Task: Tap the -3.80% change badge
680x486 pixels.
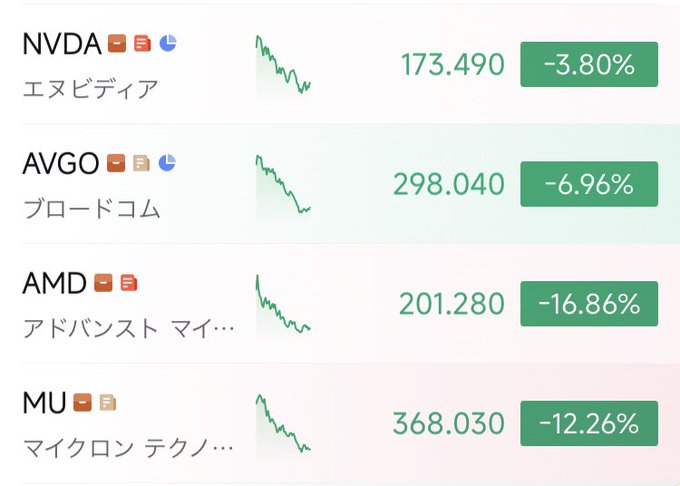Action: [589, 66]
